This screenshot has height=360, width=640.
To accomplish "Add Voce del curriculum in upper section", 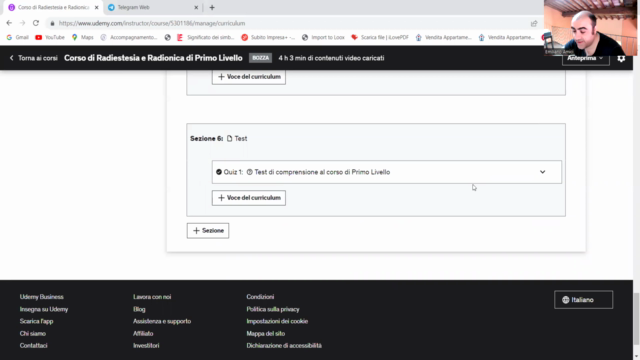I will point(249,77).
